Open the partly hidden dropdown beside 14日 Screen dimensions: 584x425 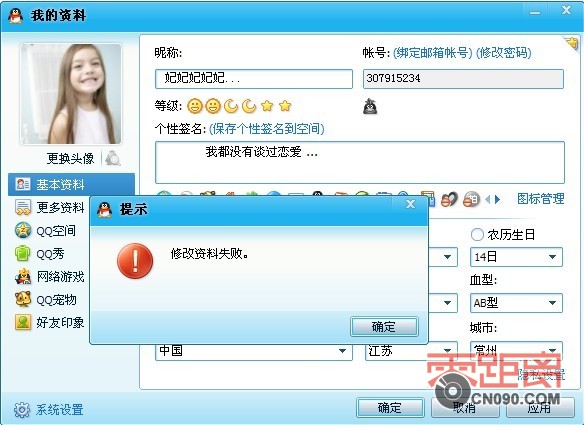tap(443, 257)
